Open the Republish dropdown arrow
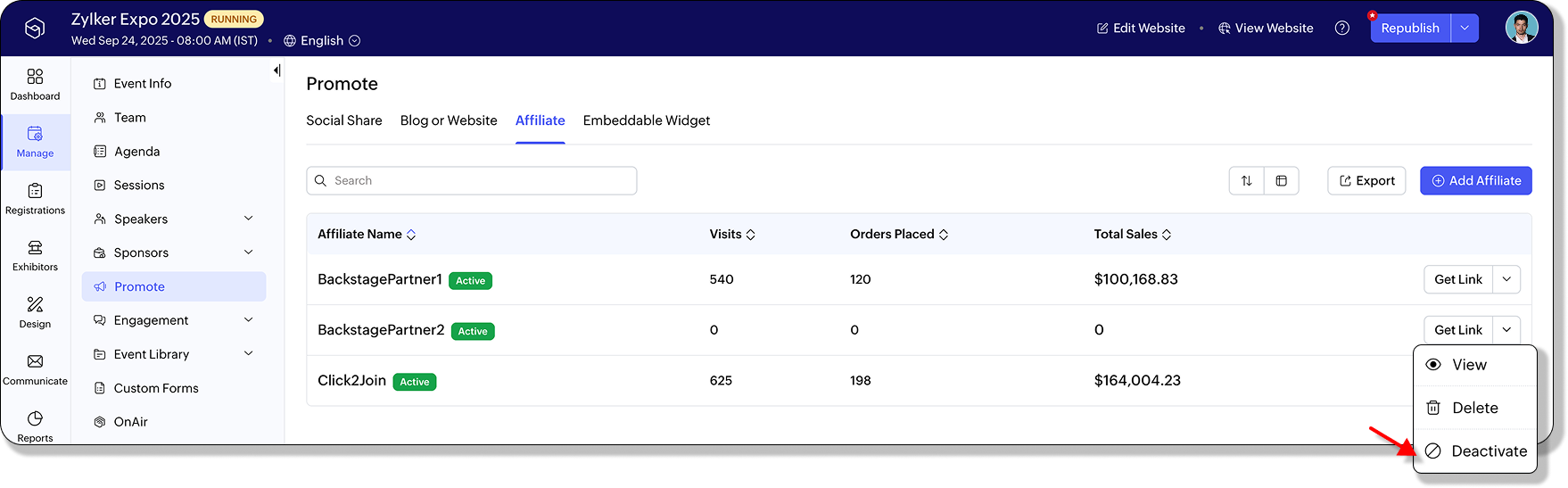The image size is (1568, 488). (x=1465, y=29)
